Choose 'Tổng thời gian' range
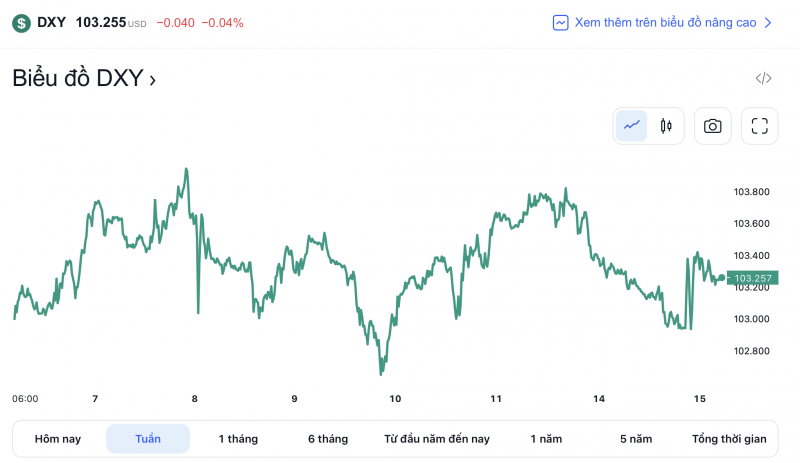Image resolution: width=800 pixels, height=463 pixels. (729, 439)
